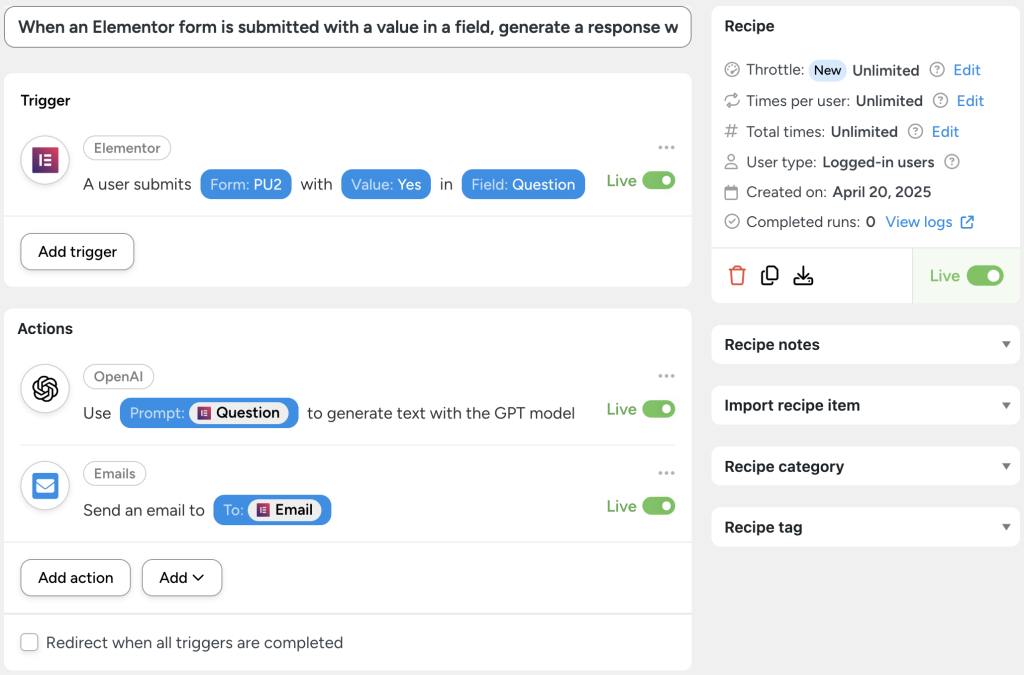Image resolution: width=1024 pixels, height=675 pixels.
Task: Click the Times per user help icon
Action: pyautogui.click(x=940, y=100)
